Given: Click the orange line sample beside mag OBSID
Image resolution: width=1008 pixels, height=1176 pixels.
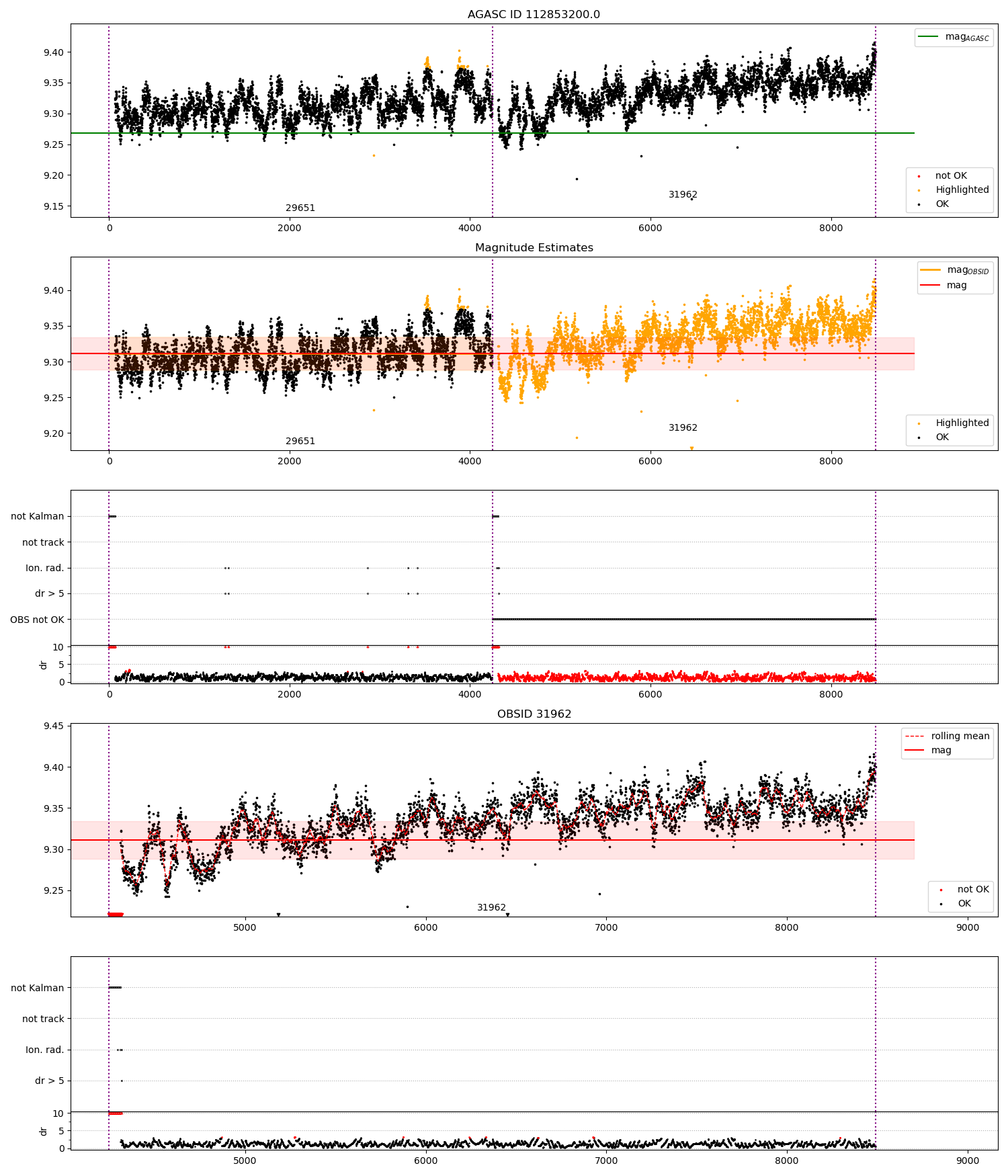Looking at the screenshot, I should 931,270.
